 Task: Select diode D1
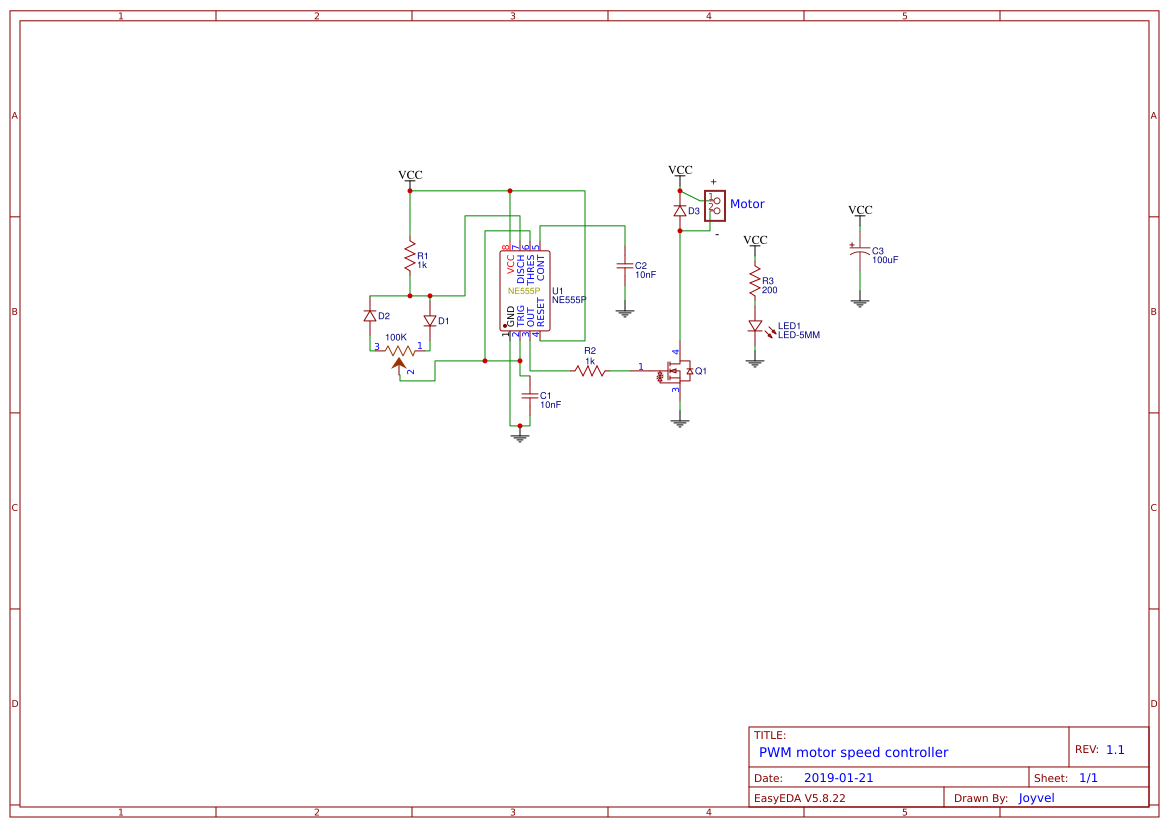coord(431,320)
